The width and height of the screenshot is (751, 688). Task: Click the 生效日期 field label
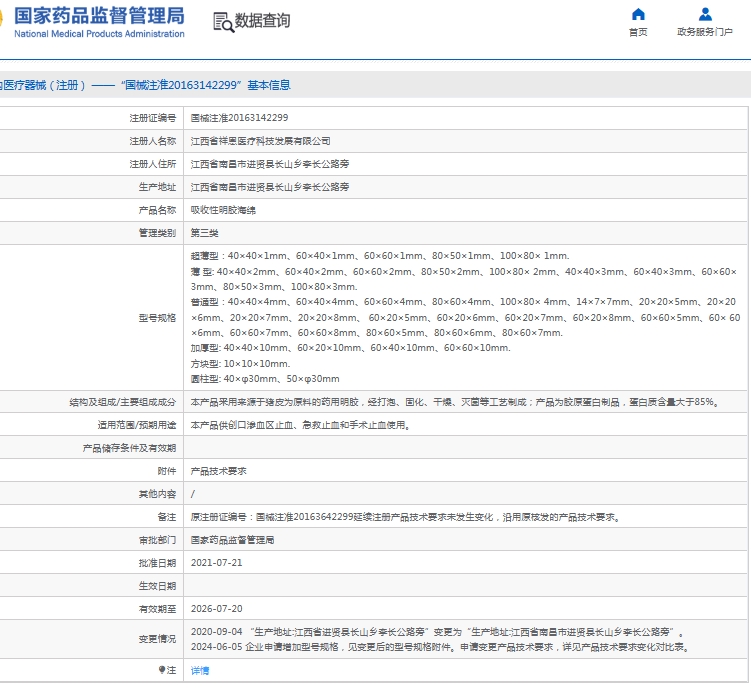158,586
